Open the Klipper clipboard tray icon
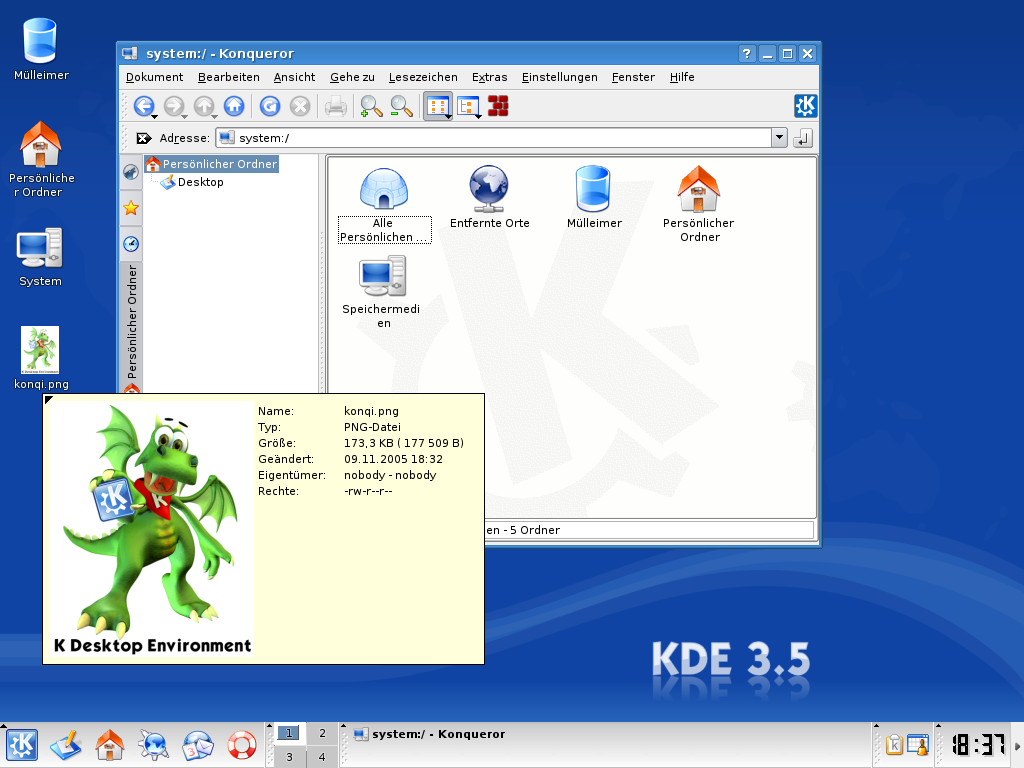 [x=893, y=744]
